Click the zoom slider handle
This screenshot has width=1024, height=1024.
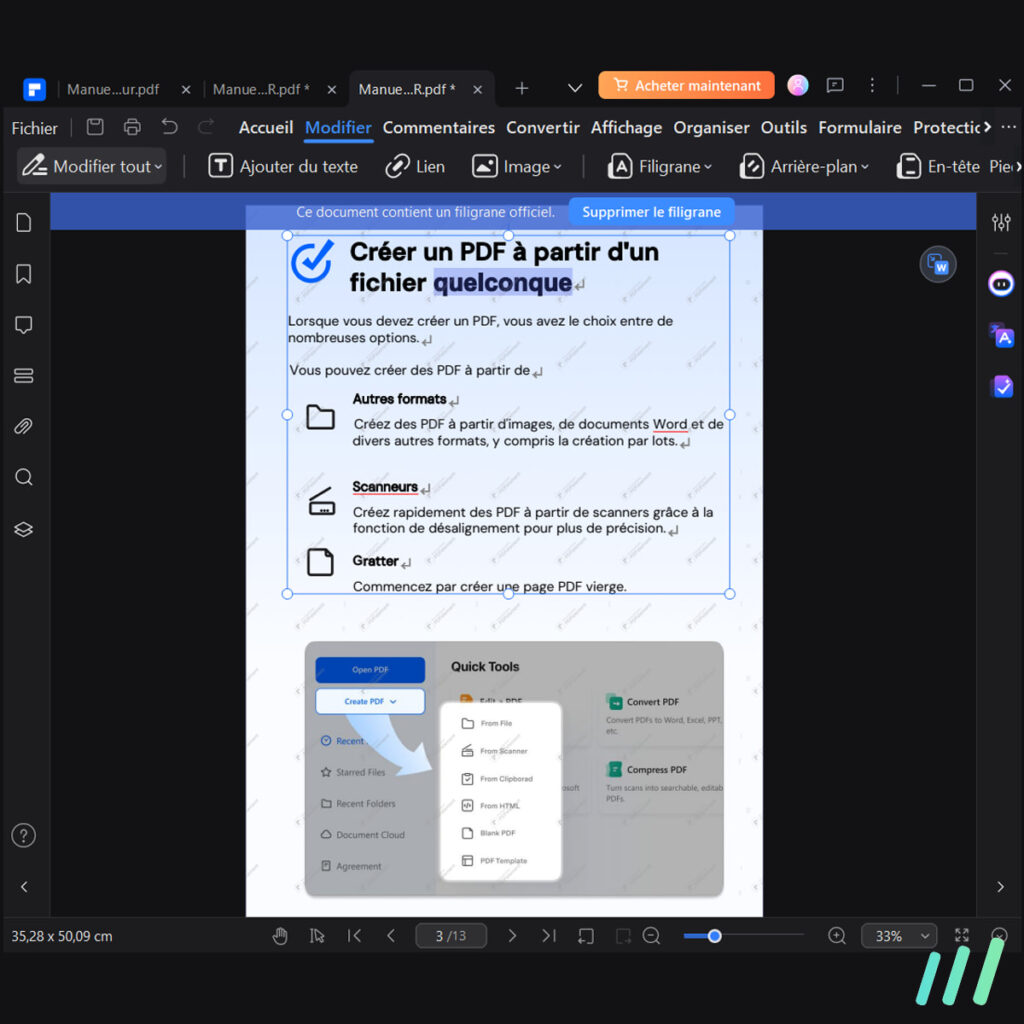714,936
